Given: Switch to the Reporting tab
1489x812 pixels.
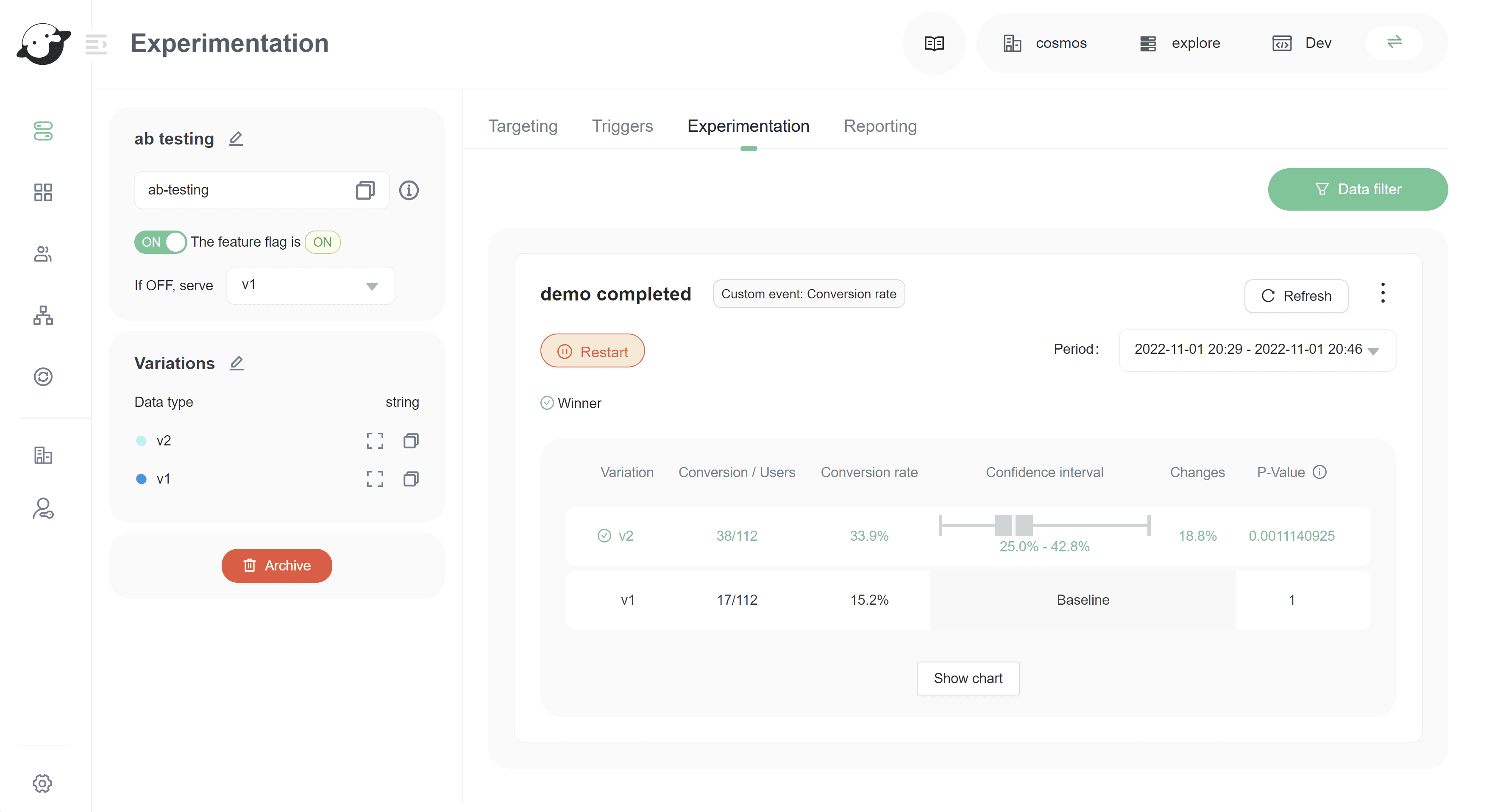Looking at the screenshot, I should [879, 126].
